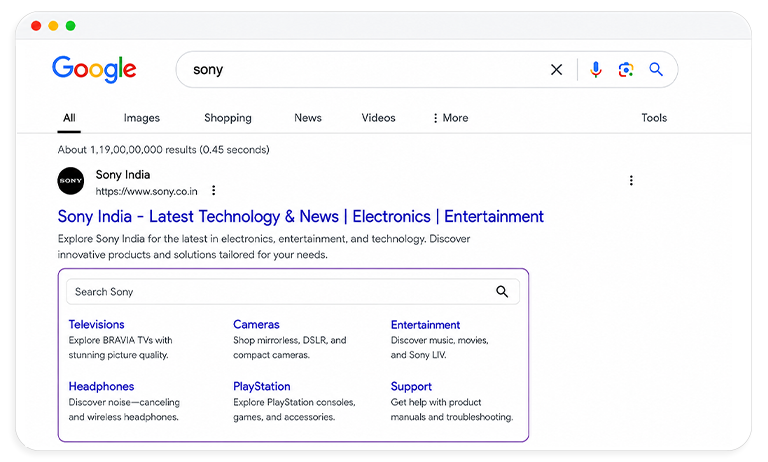This screenshot has width=768, height=462.
Task: Click 'Get help with product' description
Action: (436, 402)
